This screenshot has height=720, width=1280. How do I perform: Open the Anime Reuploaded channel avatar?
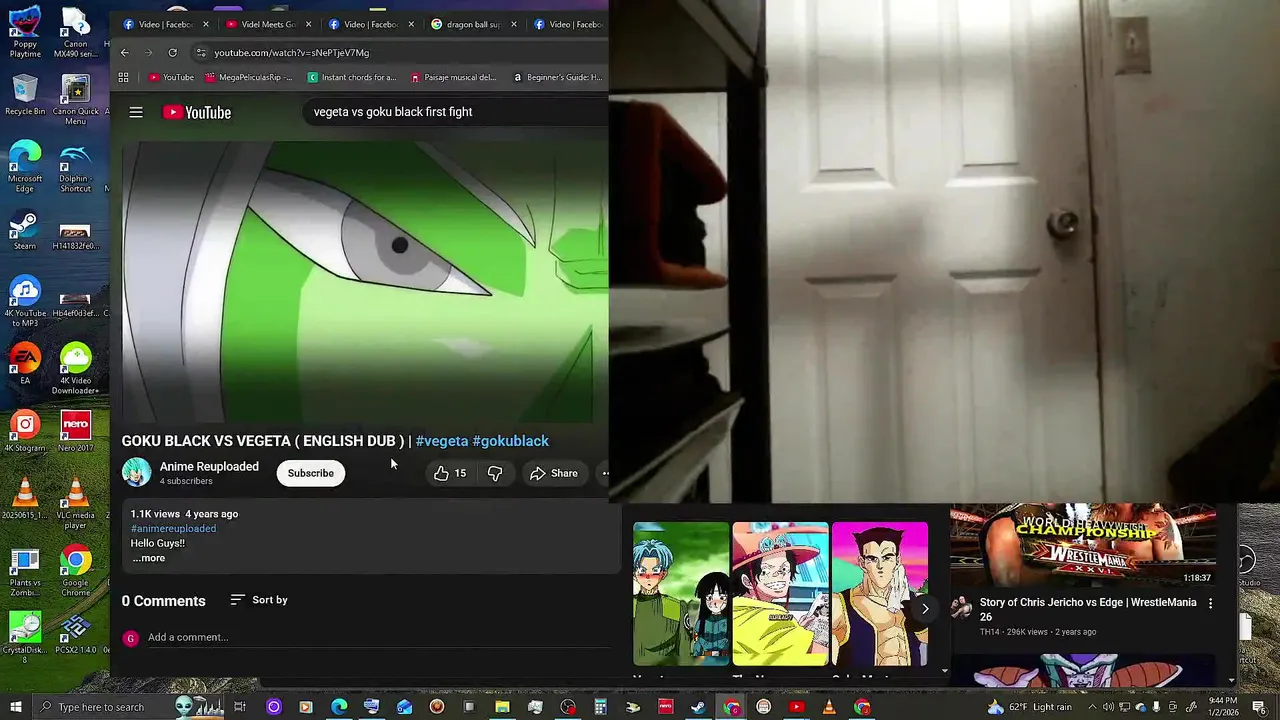(x=137, y=472)
